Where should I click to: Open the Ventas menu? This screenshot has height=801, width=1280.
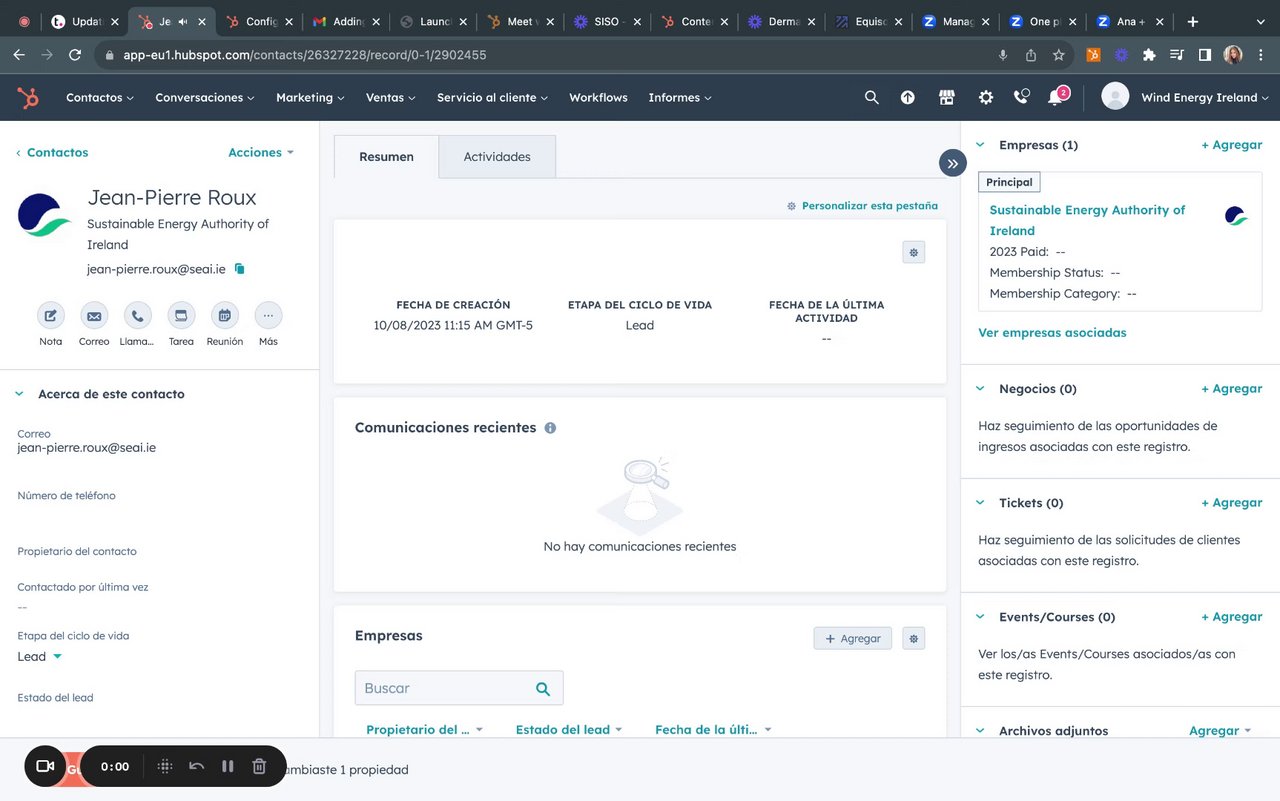[x=390, y=97]
